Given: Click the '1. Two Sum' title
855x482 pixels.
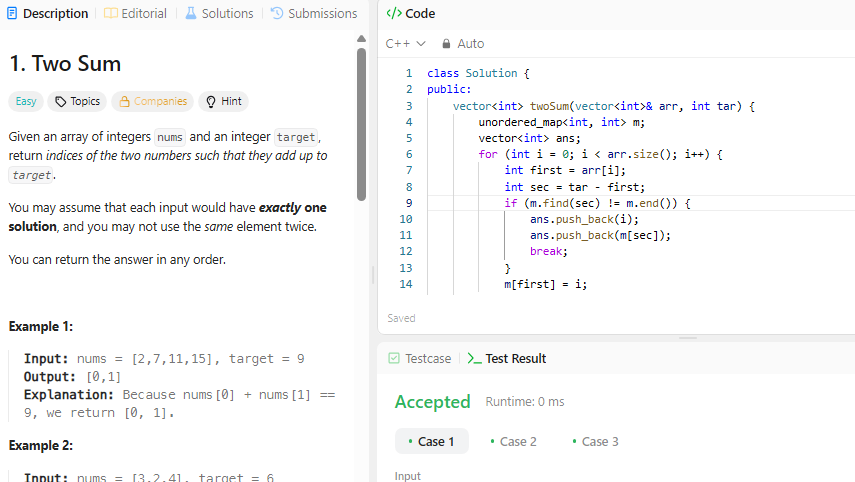Looking at the screenshot, I should pos(65,64).
